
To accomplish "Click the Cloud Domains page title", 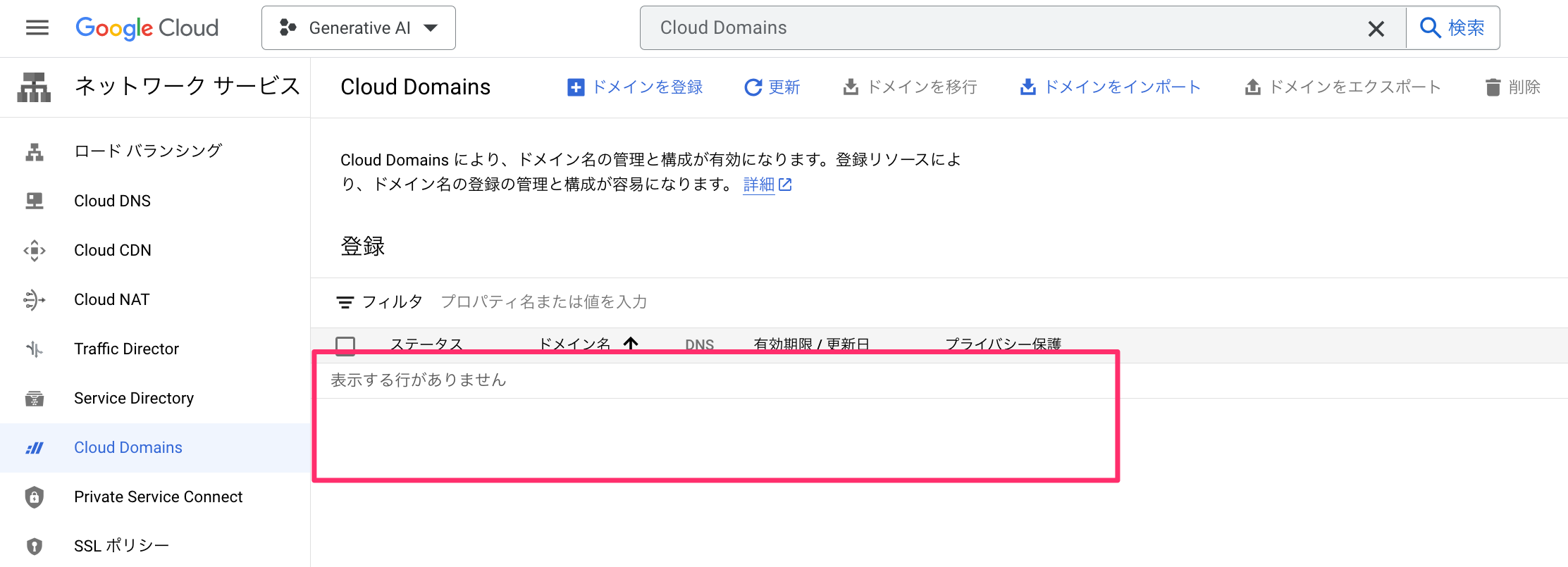I will click(415, 87).
